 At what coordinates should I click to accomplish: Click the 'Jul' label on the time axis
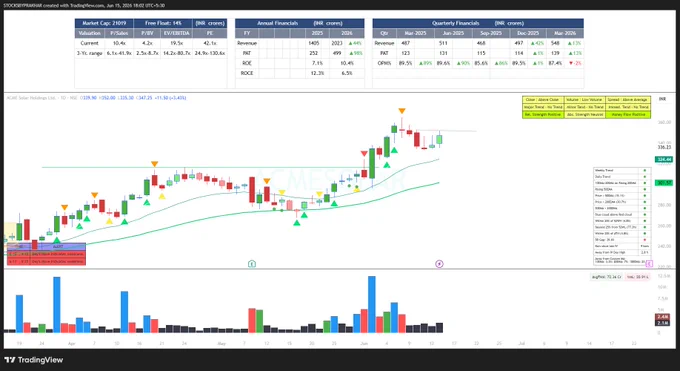tap(522, 343)
